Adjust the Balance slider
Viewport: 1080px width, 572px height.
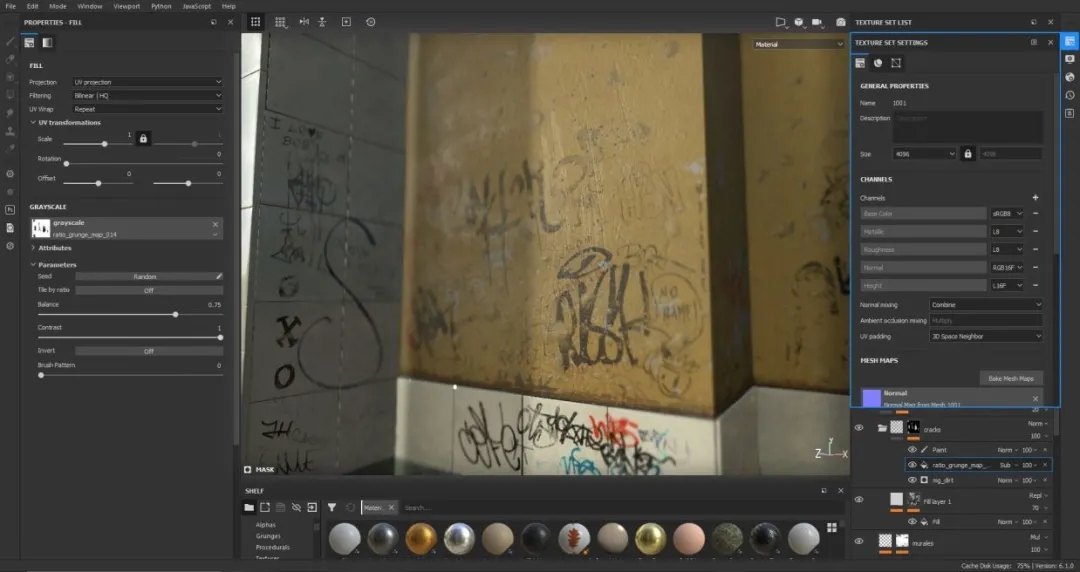[x=129, y=314]
